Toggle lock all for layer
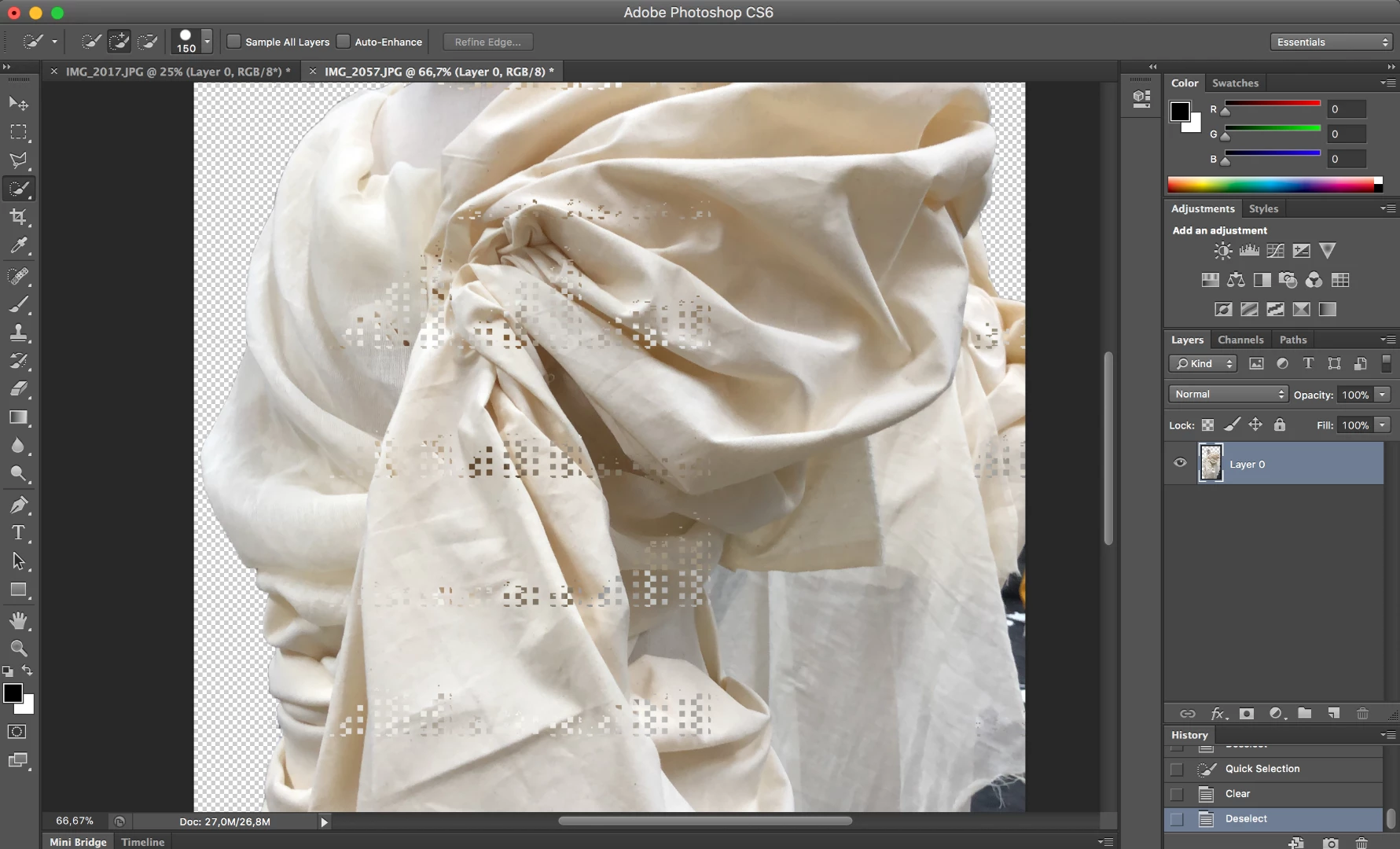The image size is (1400, 849). coord(1280,425)
